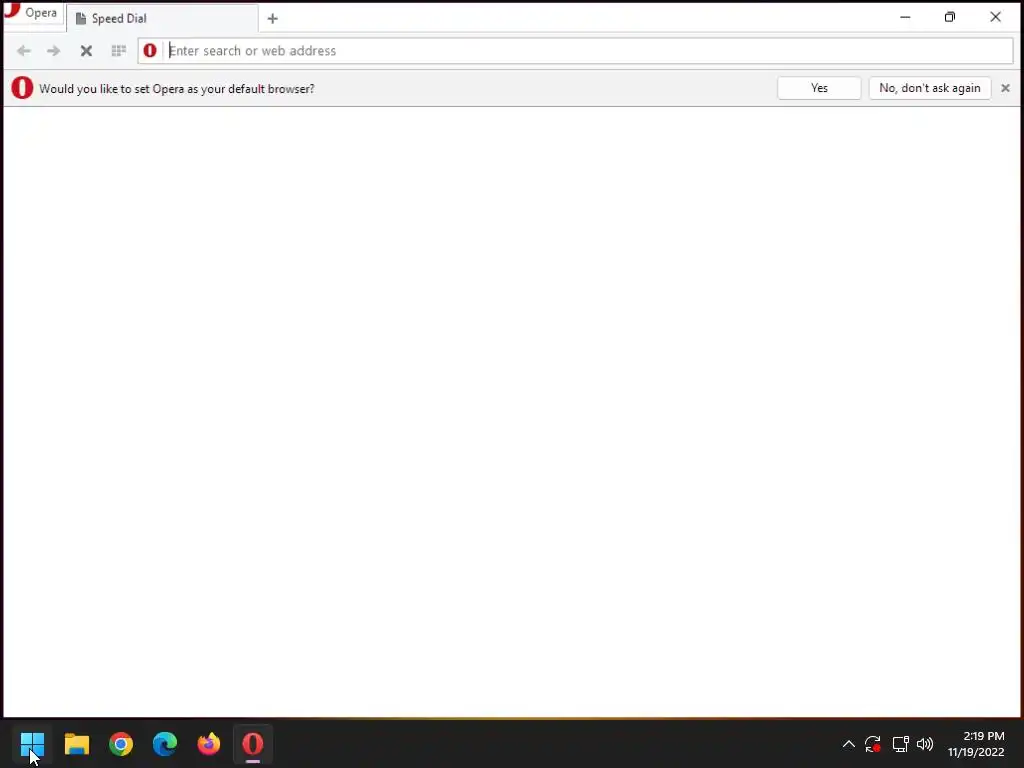The image size is (1024, 768).
Task: Launch Microsoft Edge from taskbar
Action: point(165,744)
